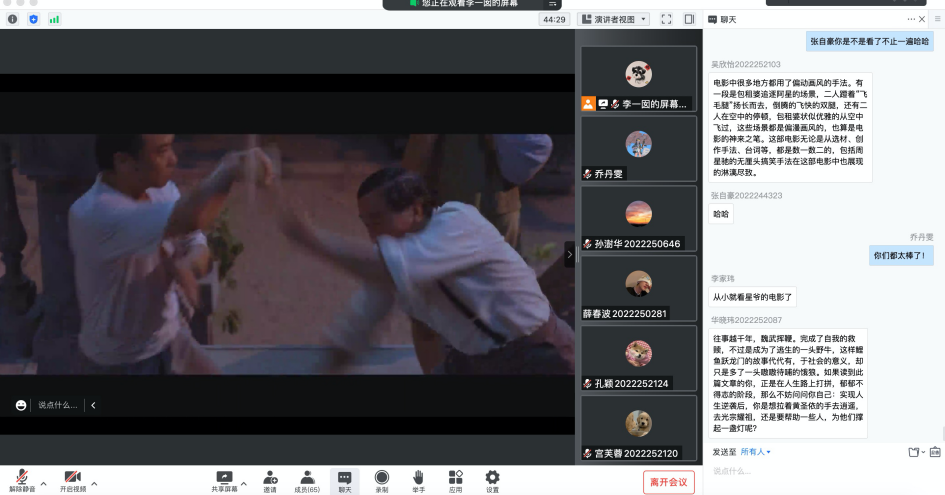Select the 李一囡的屏幕 participant tile
The image size is (945, 495).
click(639, 79)
